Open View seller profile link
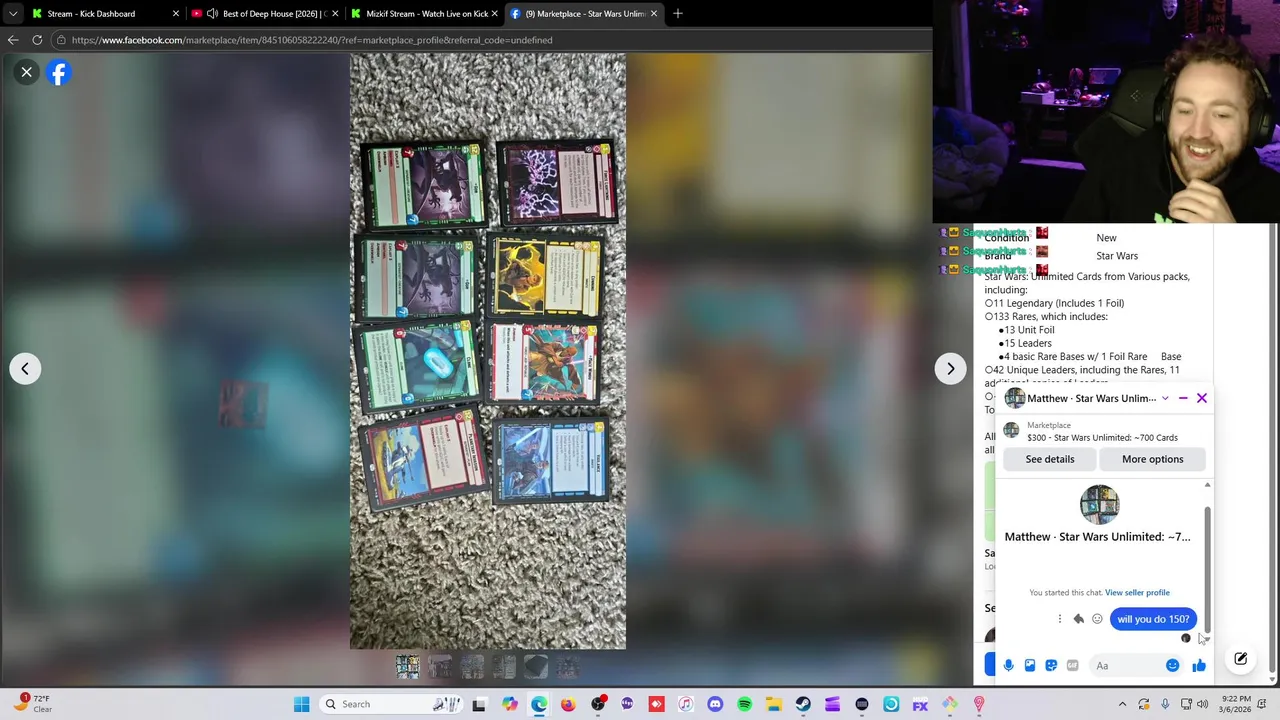1280x720 pixels. coord(1137,593)
